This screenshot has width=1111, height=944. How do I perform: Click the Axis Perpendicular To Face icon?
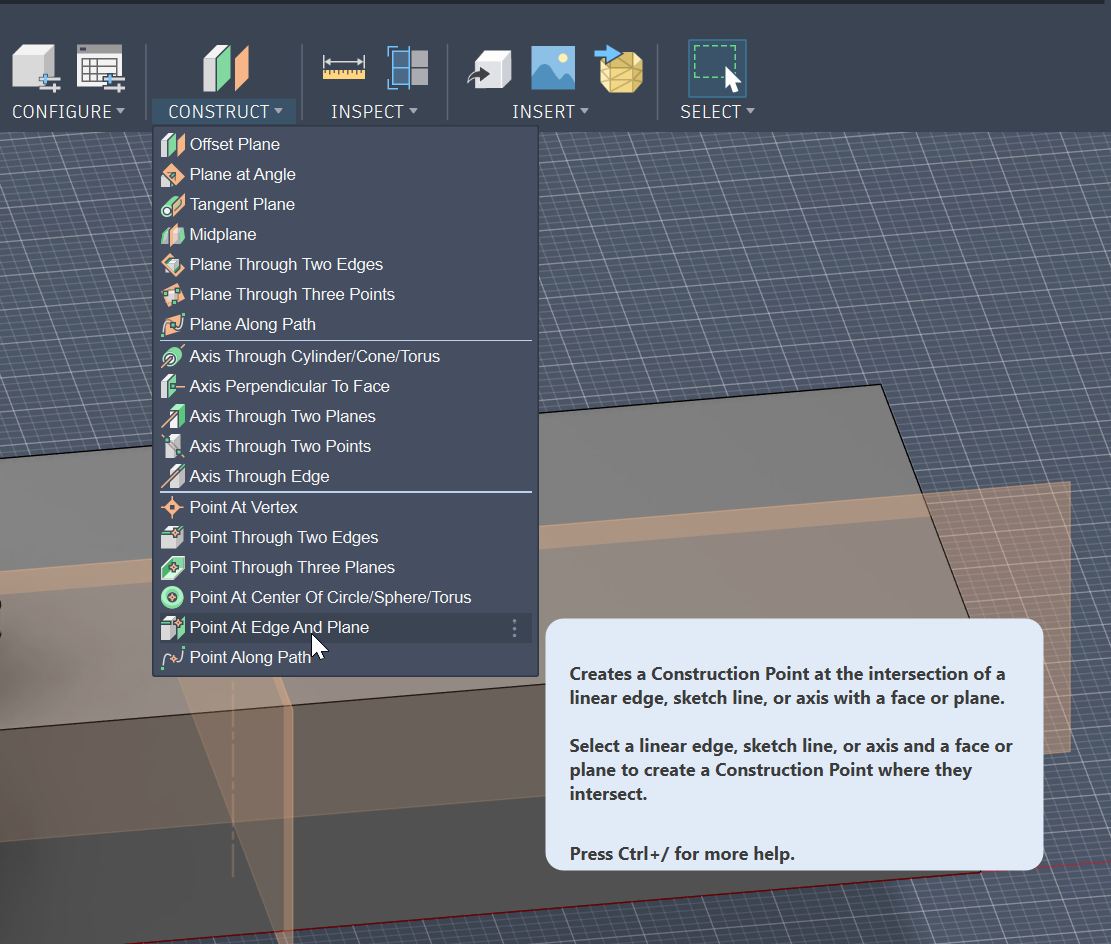click(172, 386)
